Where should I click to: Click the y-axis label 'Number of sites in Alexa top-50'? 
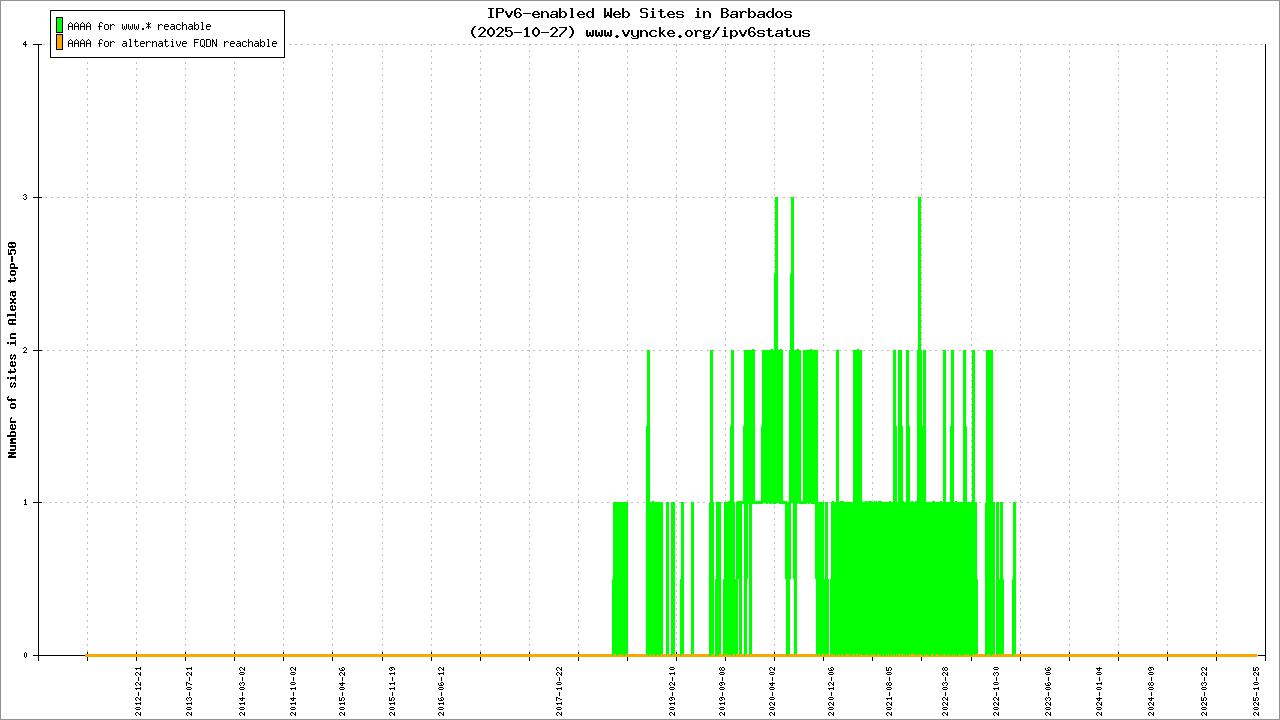13,350
